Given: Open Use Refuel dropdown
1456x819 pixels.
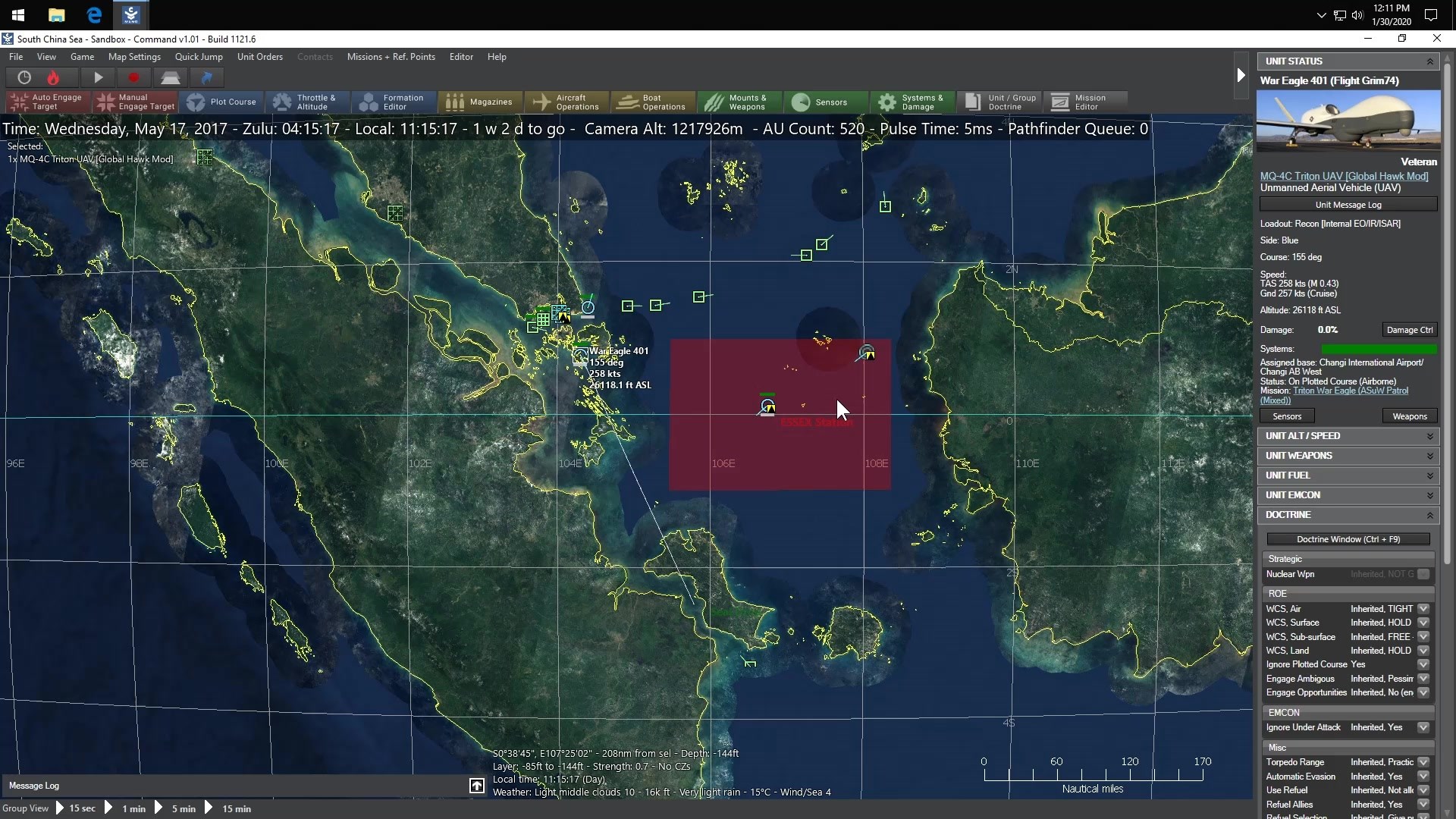Looking at the screenshot, I should (x=1423, y=790).
